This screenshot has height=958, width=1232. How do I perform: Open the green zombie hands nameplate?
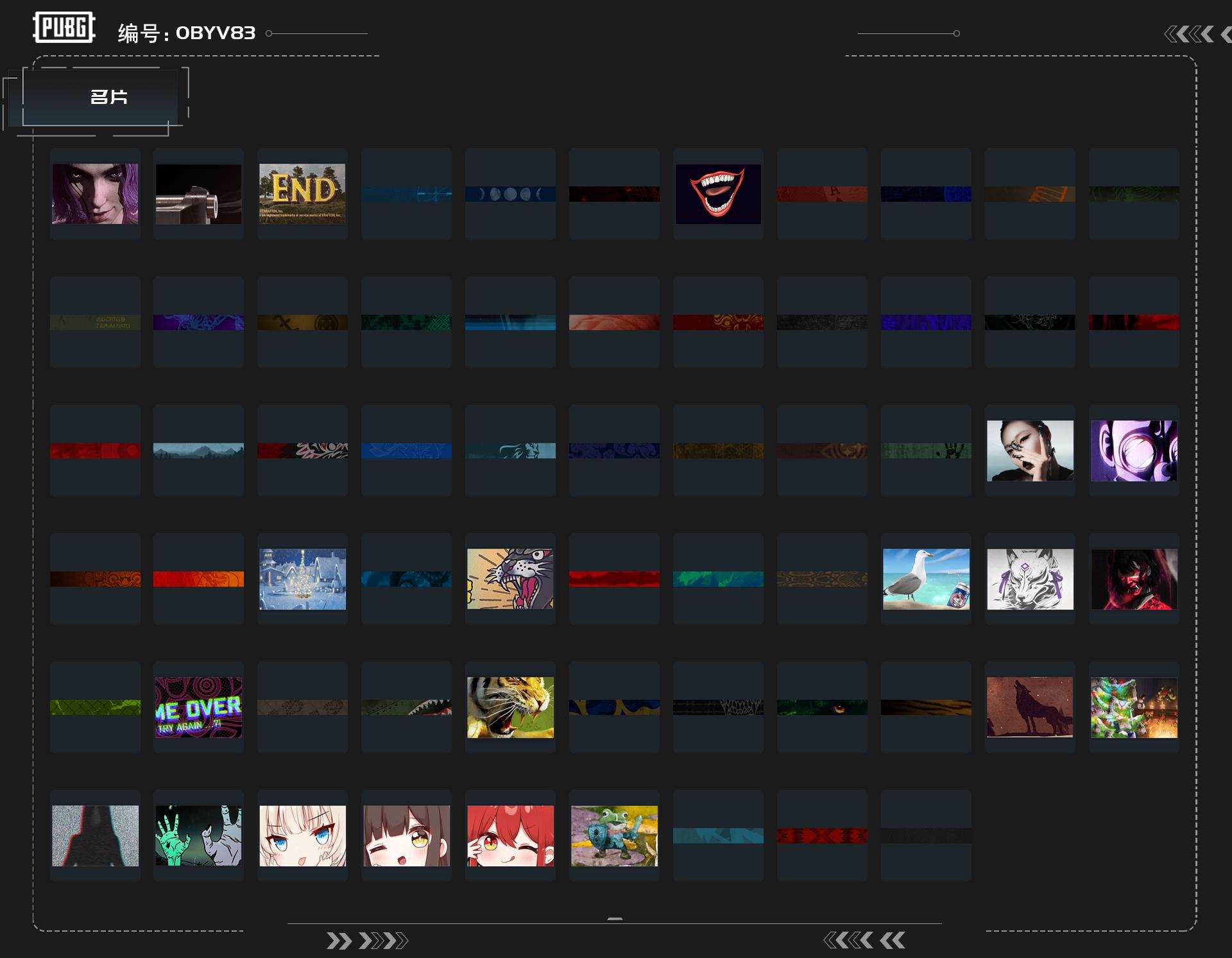click(199, 835)
